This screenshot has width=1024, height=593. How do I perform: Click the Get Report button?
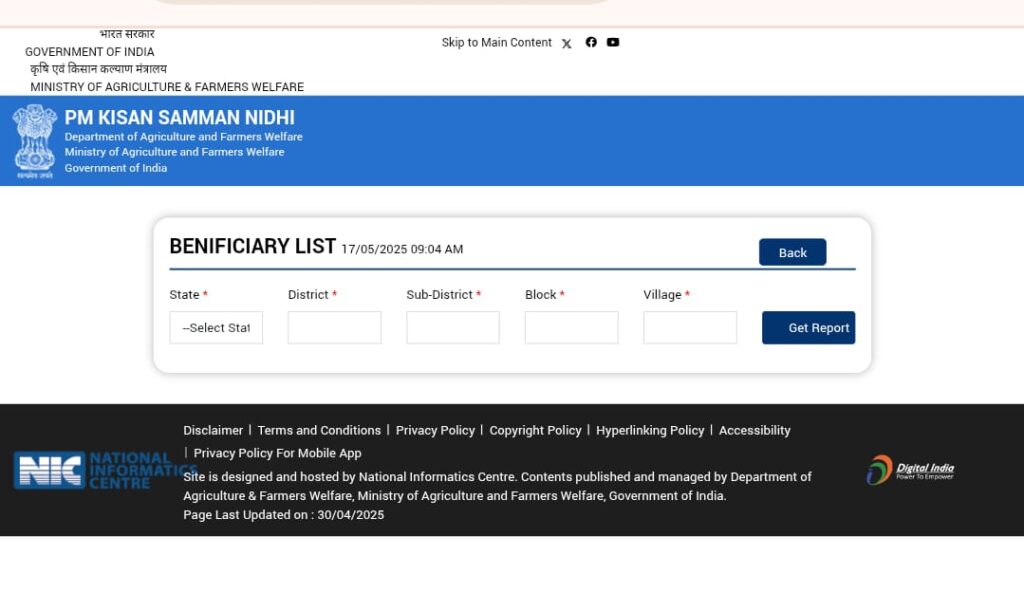808,328
